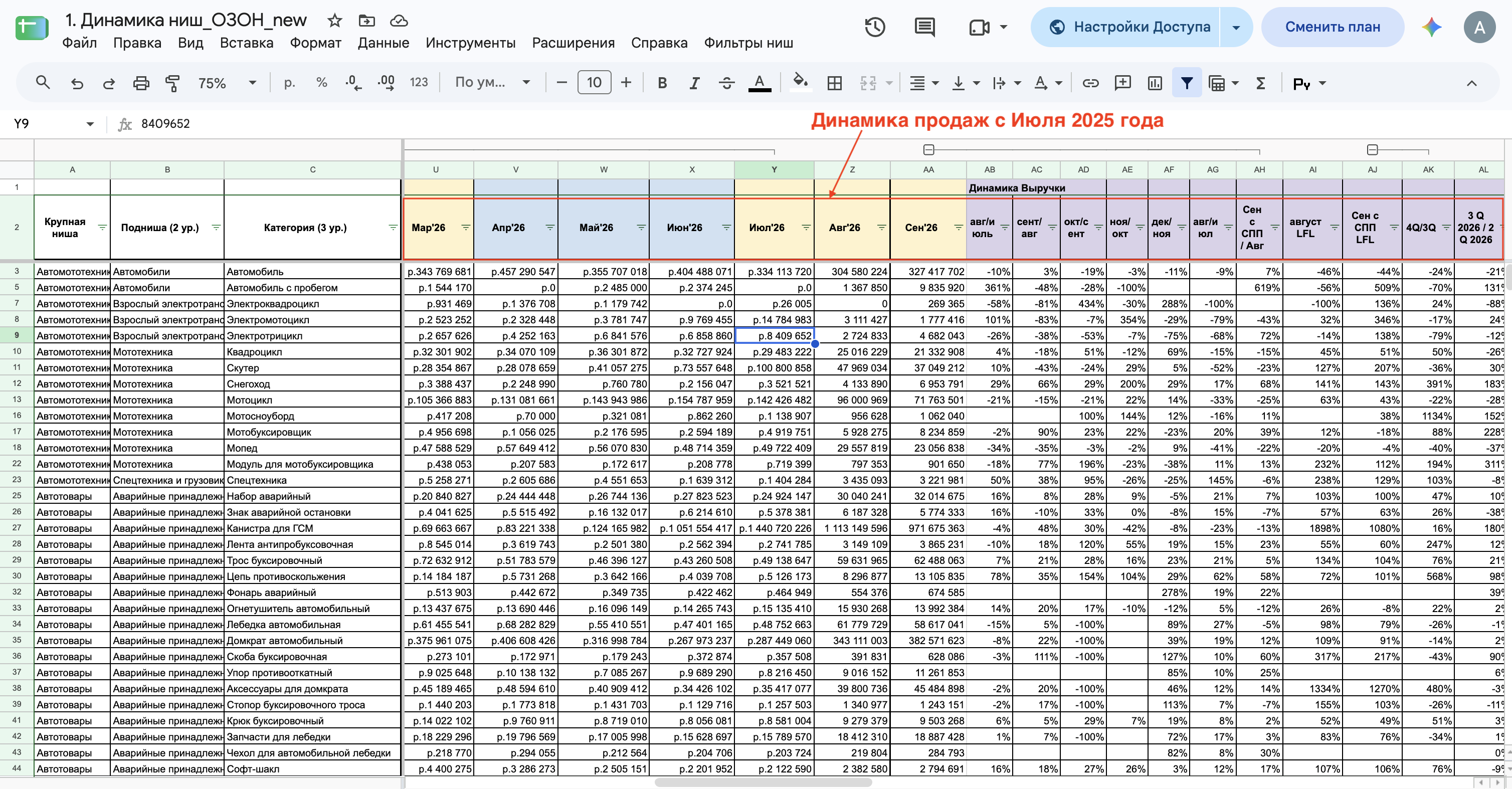
Task: Open the comments panel
Action: (925, 27)
